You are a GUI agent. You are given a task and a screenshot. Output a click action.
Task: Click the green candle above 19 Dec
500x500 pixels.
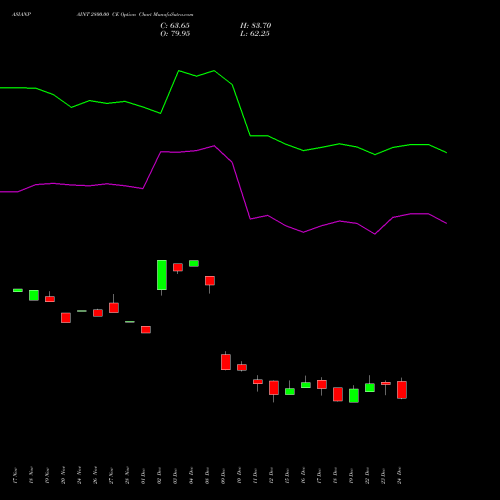pyautogui.click(x=354, y=396)
